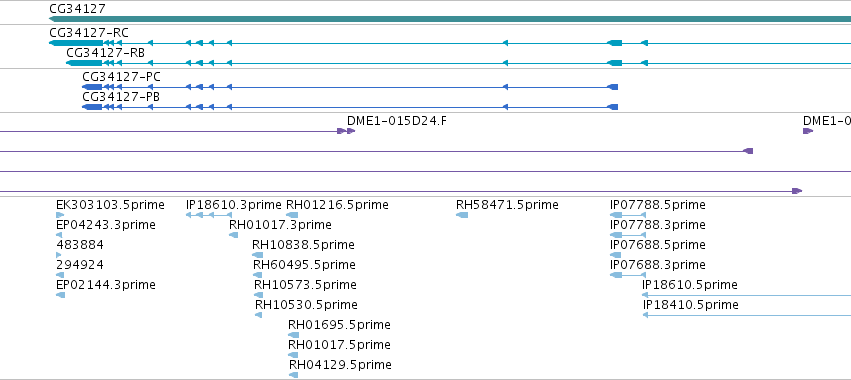The width and height of the screenshot is (851, 380).
Task: Select the DME1-015D24.F feature label
Action: [397, 121]
